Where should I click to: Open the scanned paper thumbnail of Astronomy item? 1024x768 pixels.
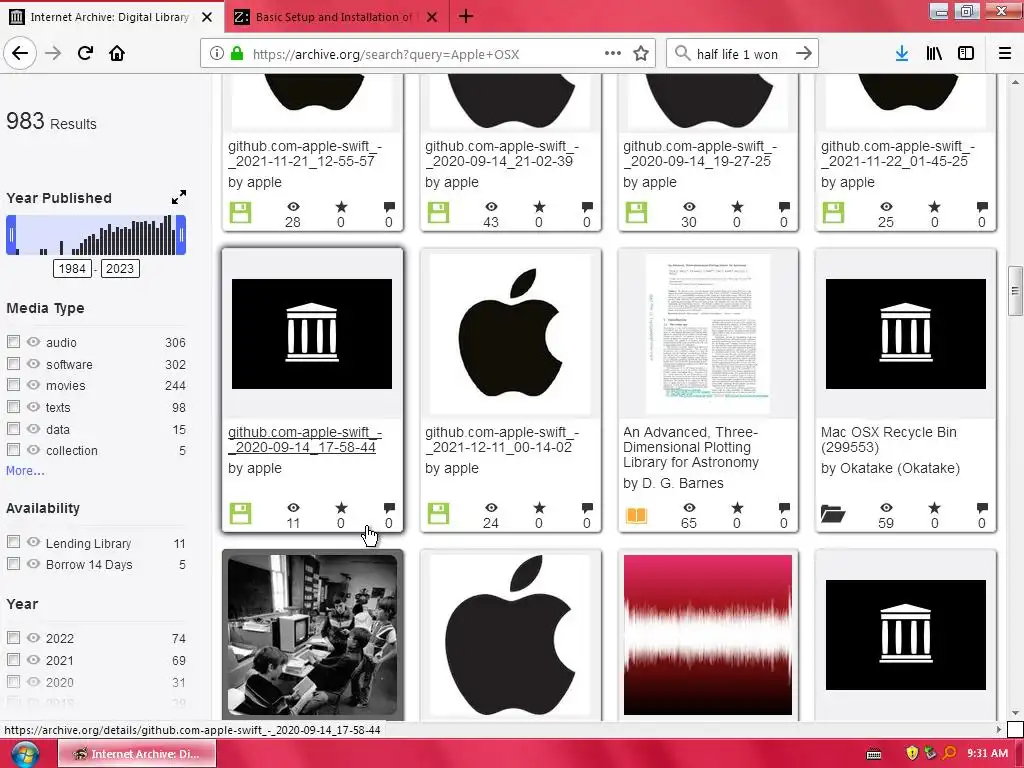coord(708,334)
